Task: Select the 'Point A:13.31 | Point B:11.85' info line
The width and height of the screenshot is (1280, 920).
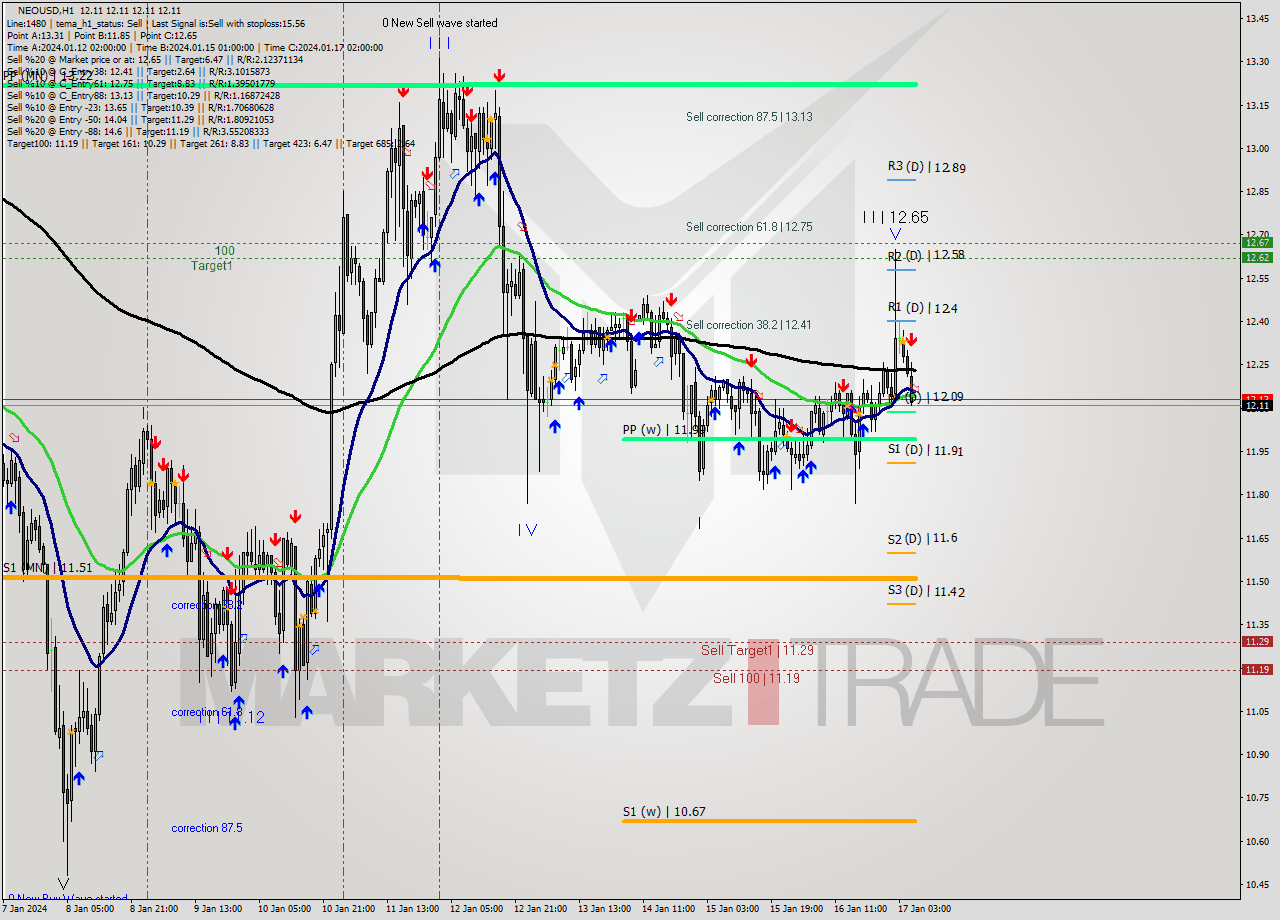Action: 102,36
